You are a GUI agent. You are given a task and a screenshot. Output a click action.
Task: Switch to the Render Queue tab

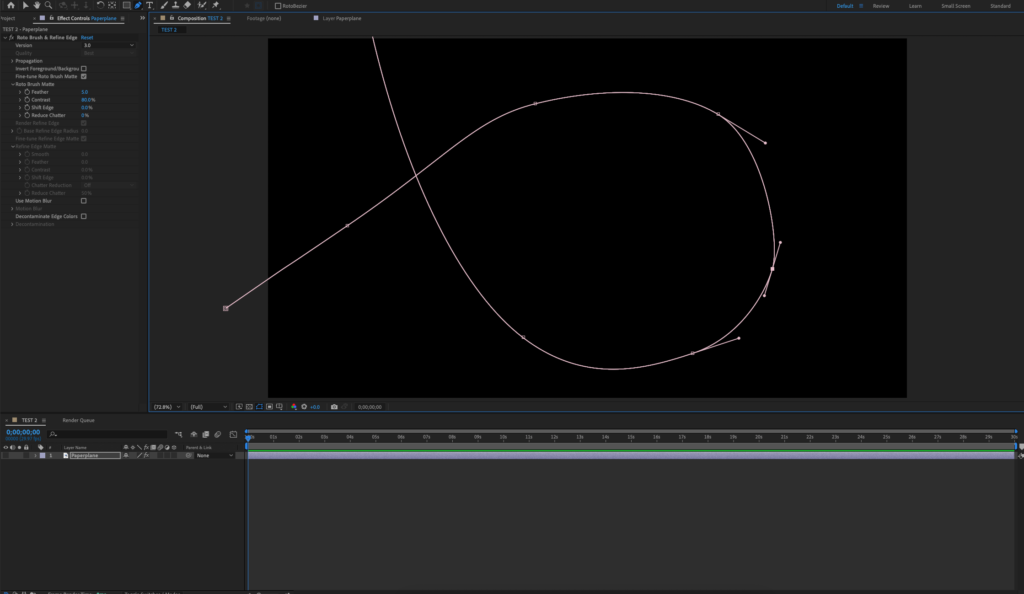point(78,420)
